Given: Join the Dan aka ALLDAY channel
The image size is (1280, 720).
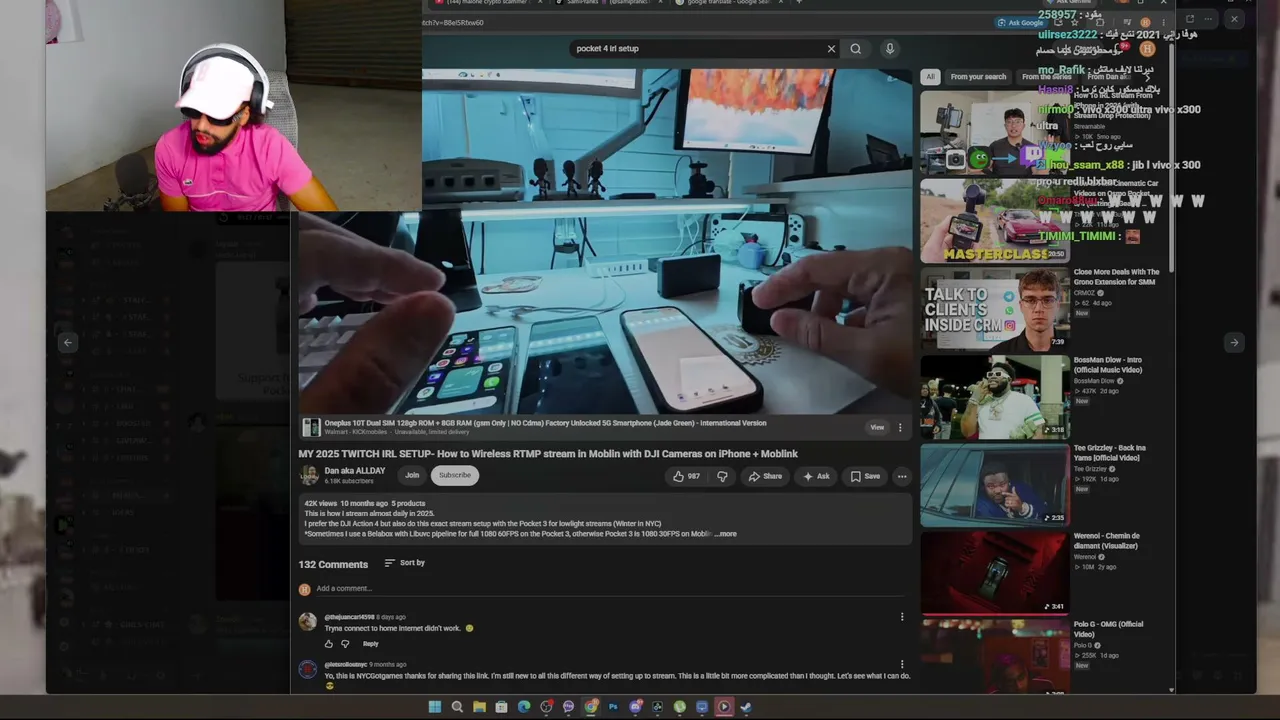Looking at the screenshot, I should coord(412,475).
